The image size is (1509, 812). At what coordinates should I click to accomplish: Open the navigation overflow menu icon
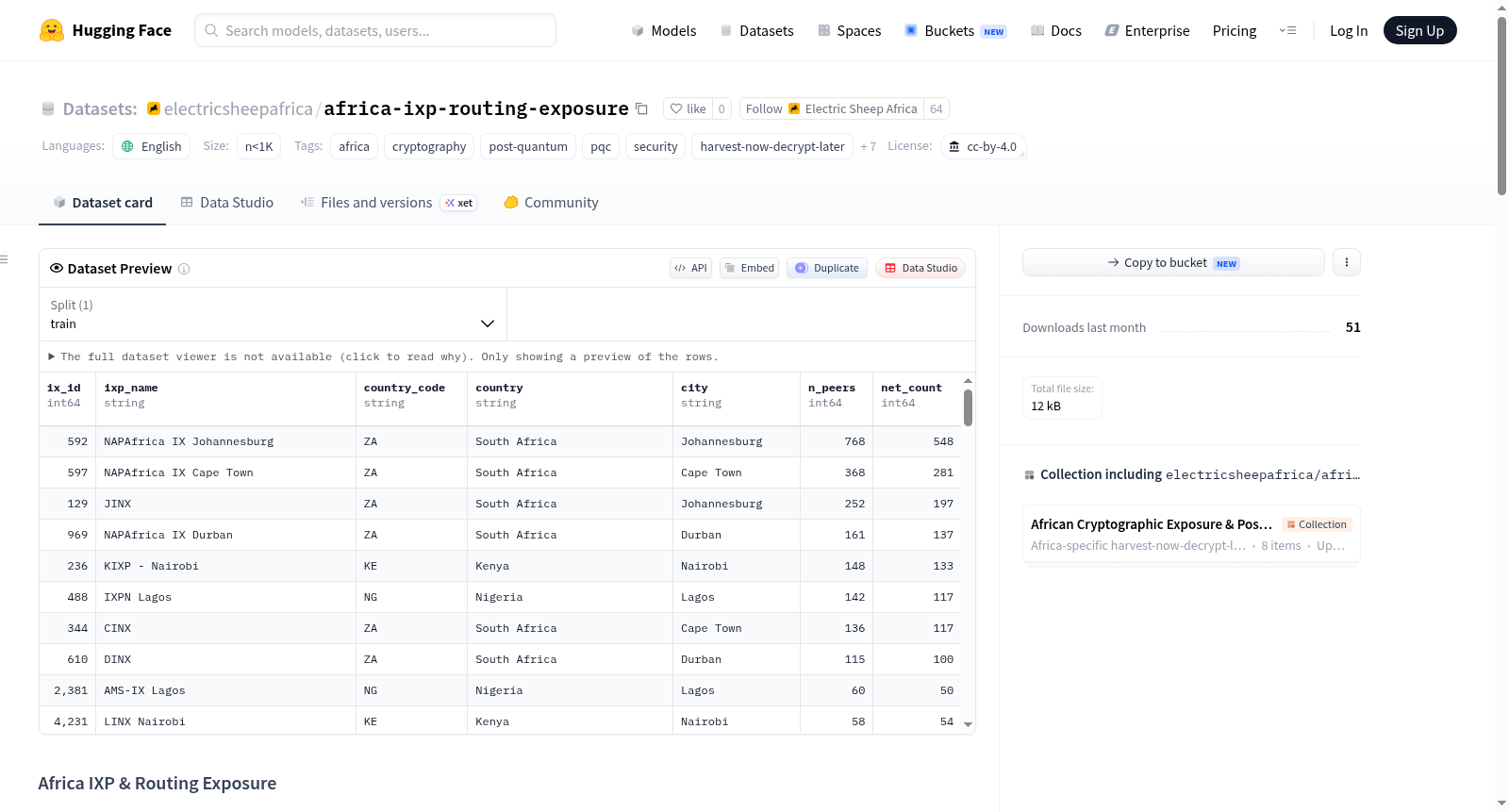(x=1287, y=30)
